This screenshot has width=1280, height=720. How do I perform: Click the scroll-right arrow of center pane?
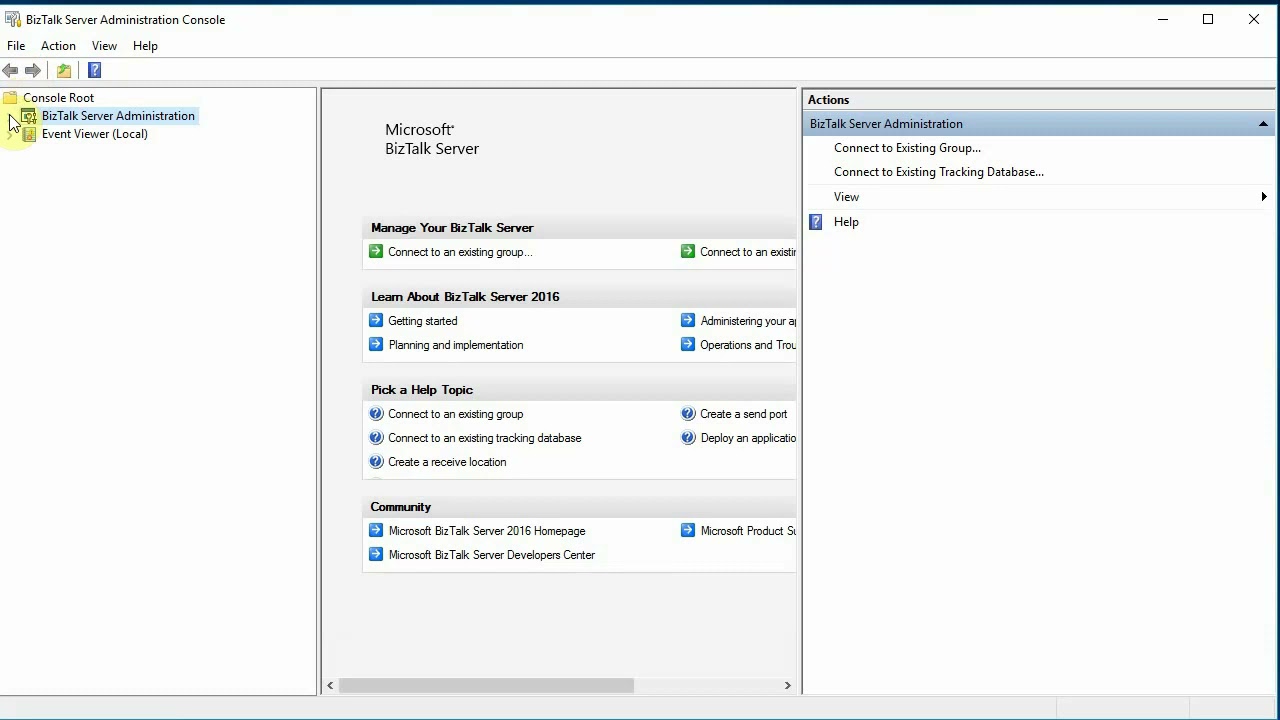[787, 685]
